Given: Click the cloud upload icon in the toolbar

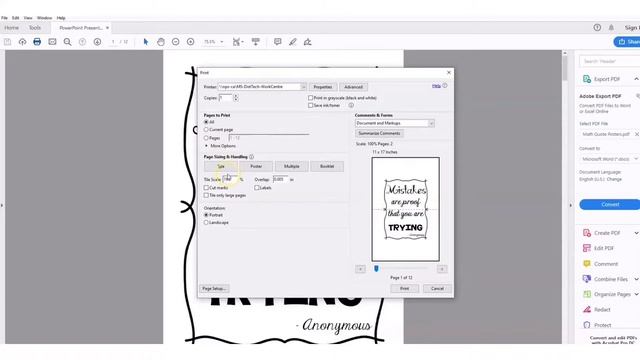Looking at the screenshot, I should [22, 42].
